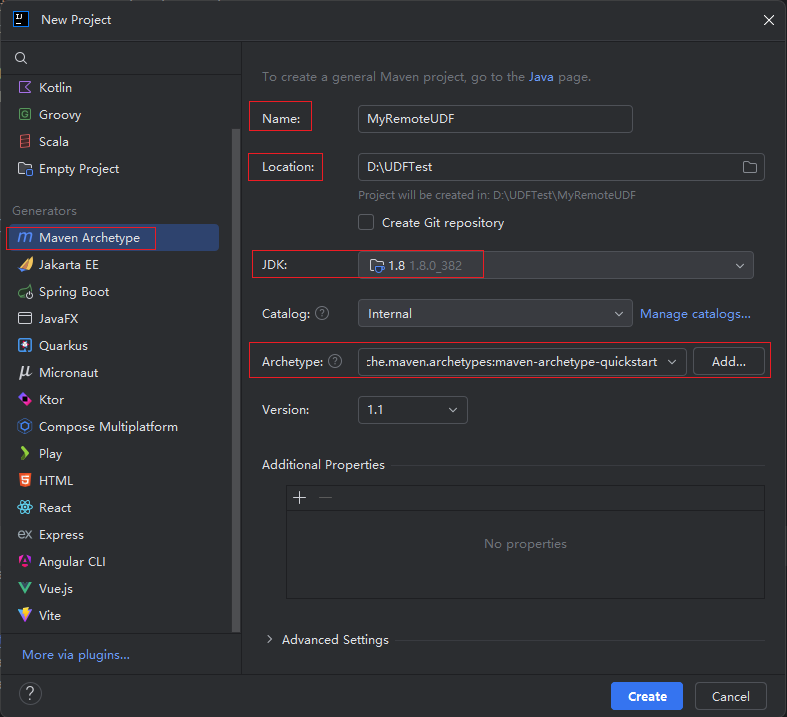
Task: Click the Micronaut mu icon
Action: point(25,372)
